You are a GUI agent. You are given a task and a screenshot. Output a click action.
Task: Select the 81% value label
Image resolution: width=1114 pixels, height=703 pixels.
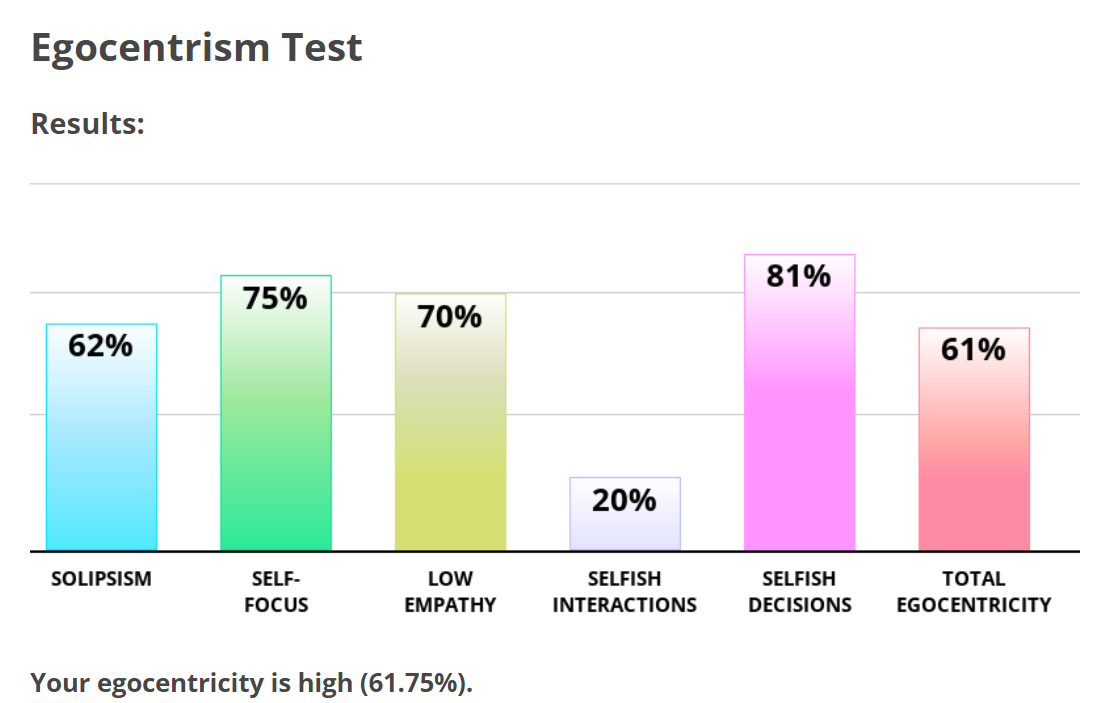coord(799,276)
